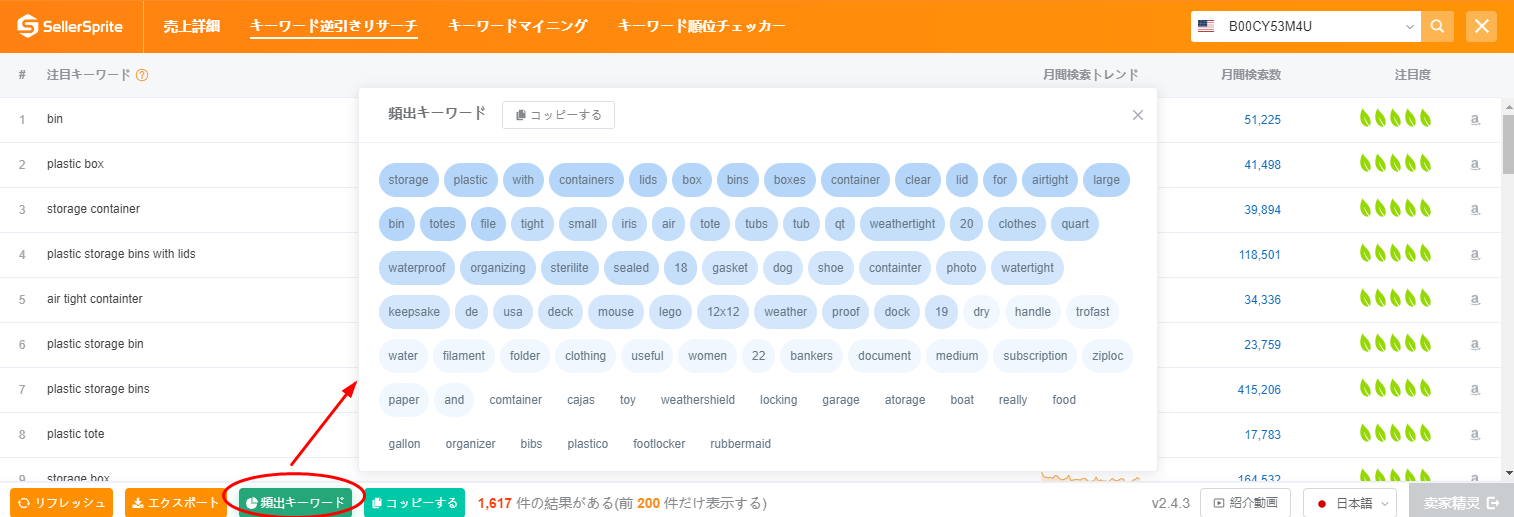1514x517 pixels.
Task: Close the 頻出キーワード popup
Action: pyautogui.click(x=1137, y=115)
